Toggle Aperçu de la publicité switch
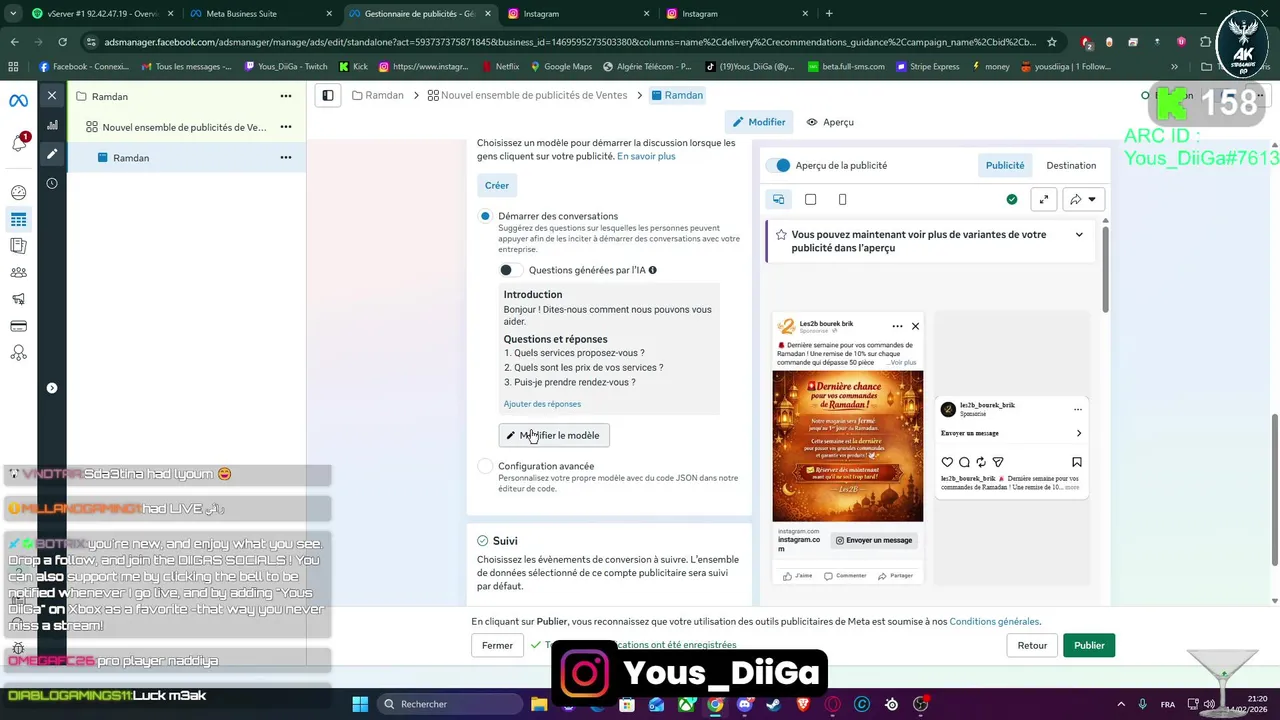The height and width of the screenshot is (720, 1280). (x=778, y=165)
